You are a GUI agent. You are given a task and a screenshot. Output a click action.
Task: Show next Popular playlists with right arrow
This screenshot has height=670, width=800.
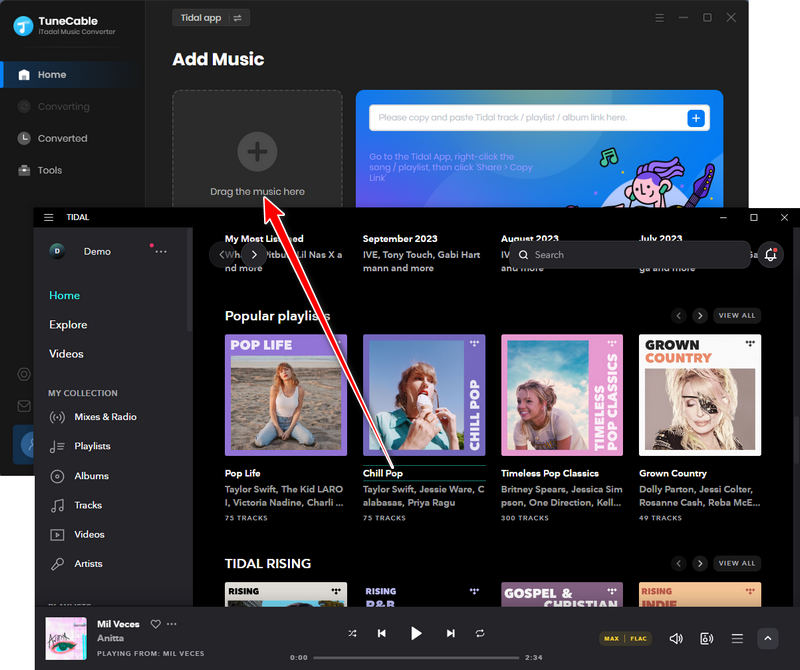tap(700, 316)
